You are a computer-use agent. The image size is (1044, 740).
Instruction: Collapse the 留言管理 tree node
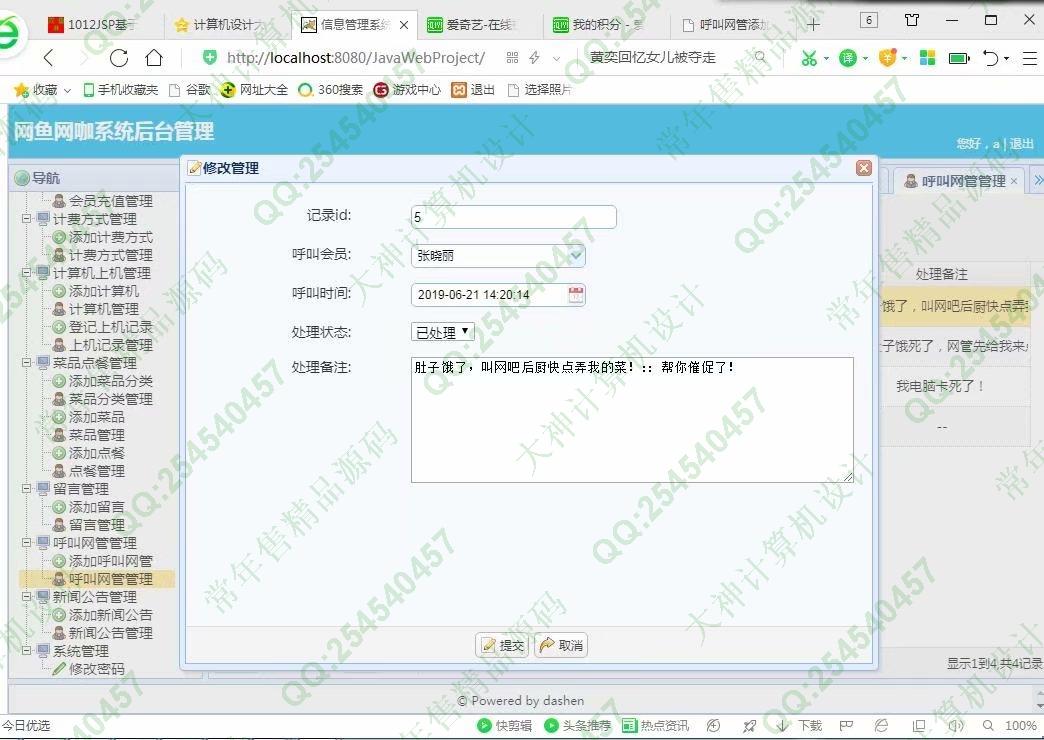[x=26, y=488]
